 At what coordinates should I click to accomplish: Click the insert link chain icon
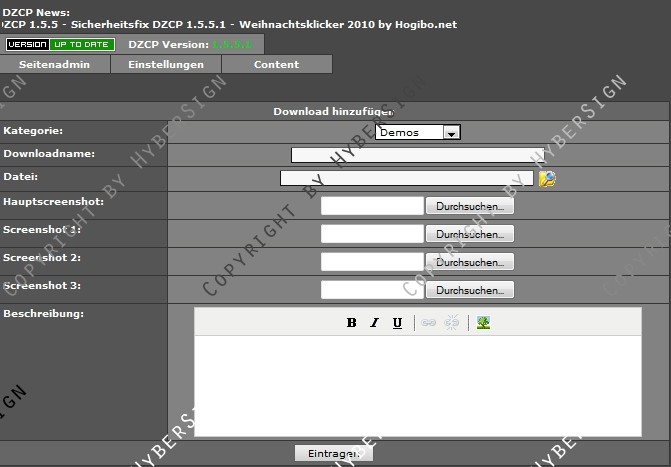coord(428,322)
